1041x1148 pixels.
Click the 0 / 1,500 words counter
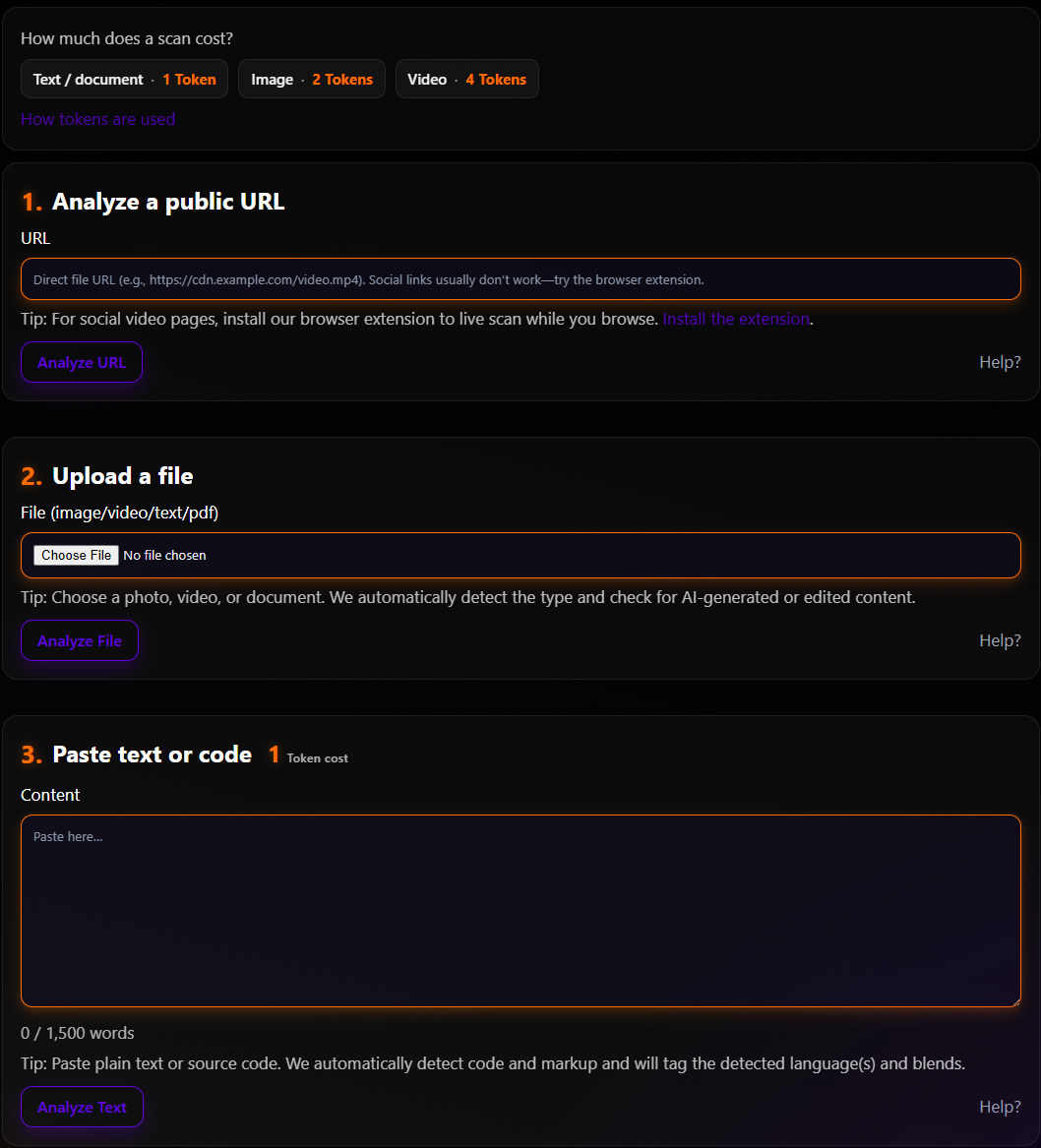78,1033
